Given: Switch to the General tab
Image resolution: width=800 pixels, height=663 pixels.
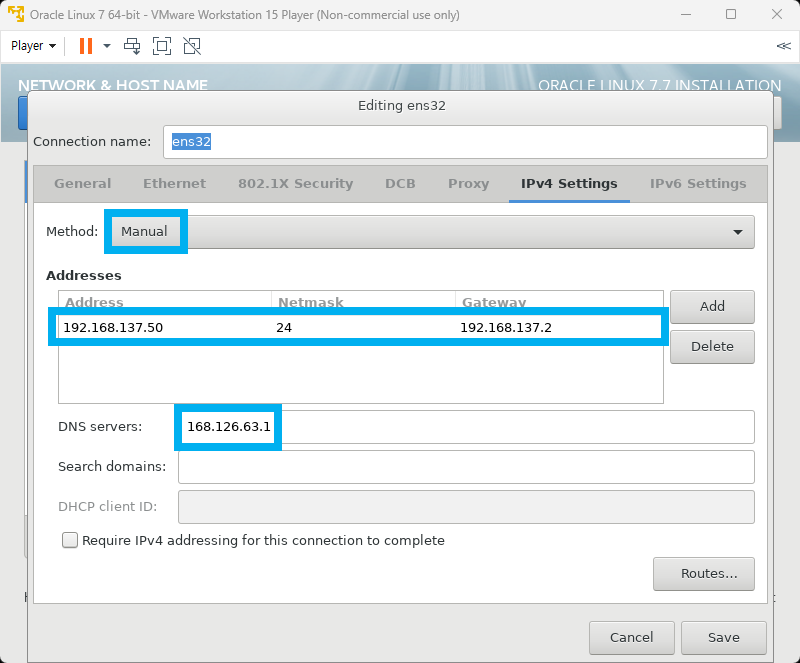Looking at the screenshot, I should (x=83, y=184).
